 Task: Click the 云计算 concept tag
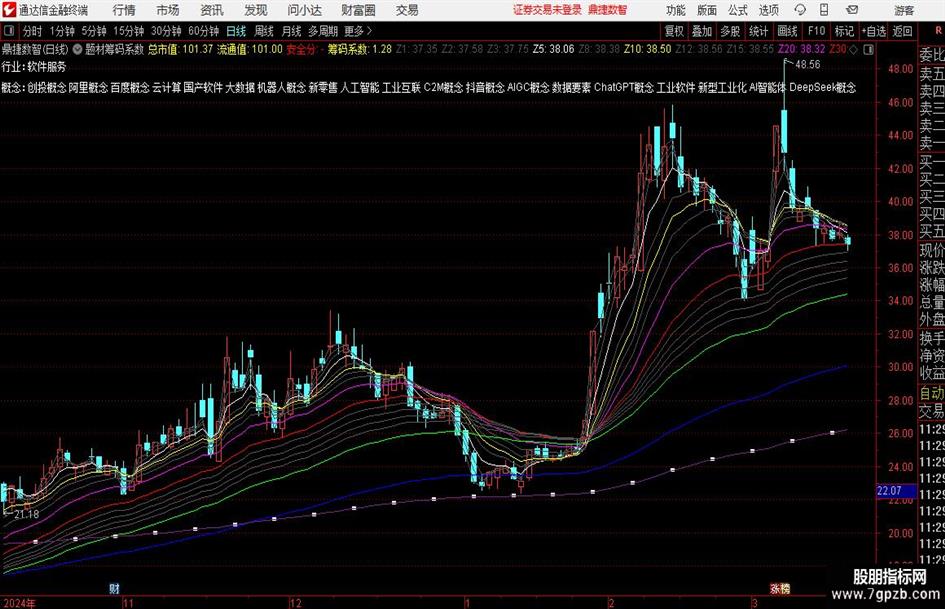tap(166, 87)
